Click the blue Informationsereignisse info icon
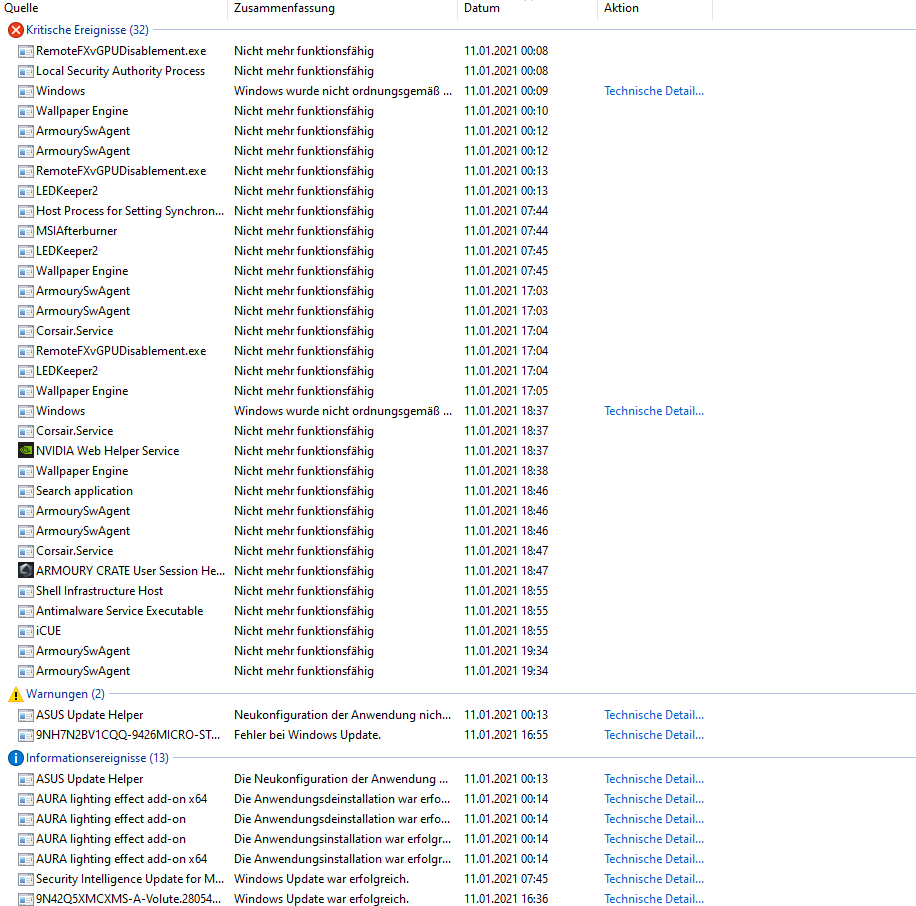This screenshot has height=906, width=916. (x=16, y=758)
